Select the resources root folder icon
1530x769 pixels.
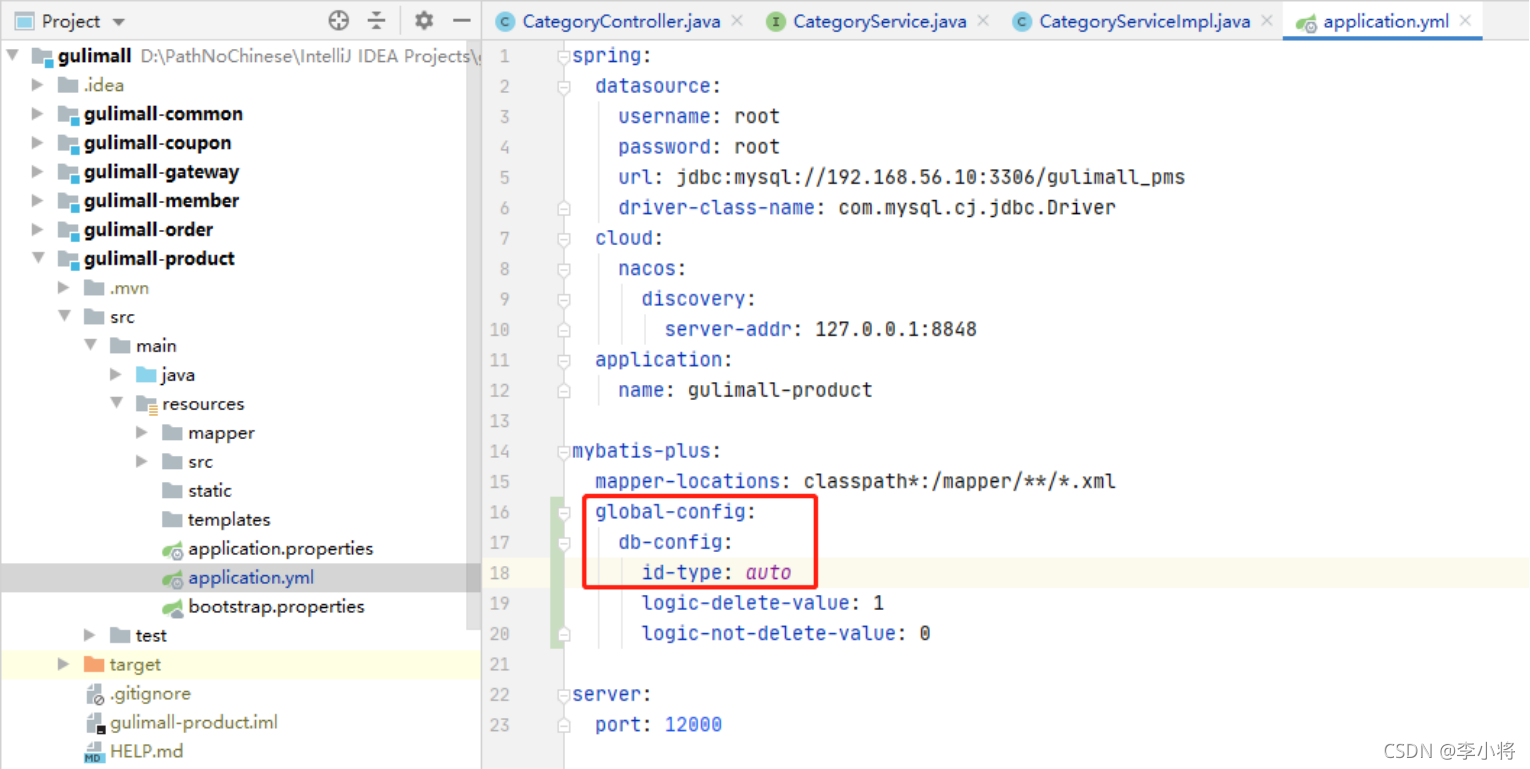[x=146, y=404]
